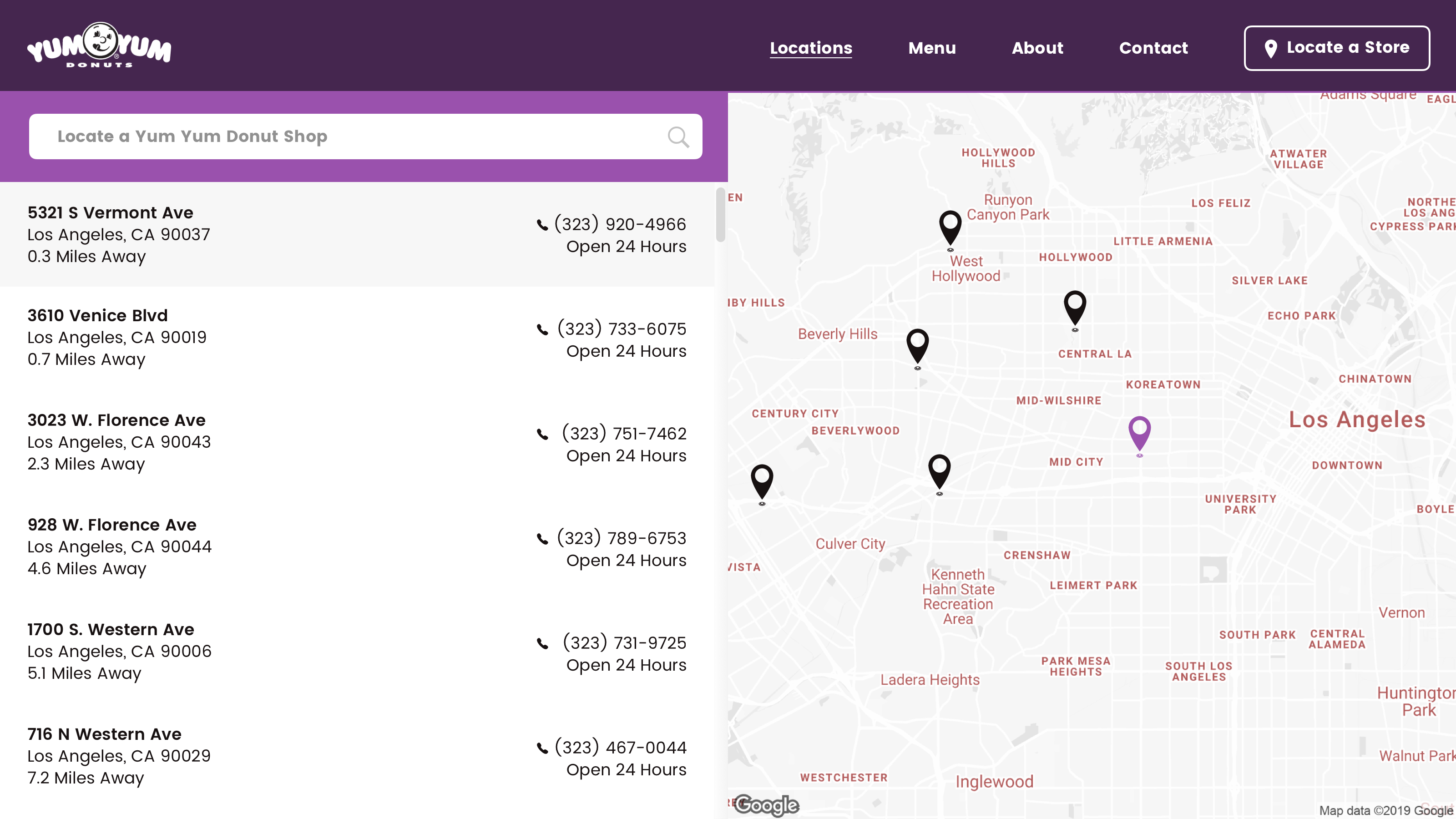The height and width of the screenshot is (819, 1456).
Task: Open the Contact page
Action: click(1153, 48)
